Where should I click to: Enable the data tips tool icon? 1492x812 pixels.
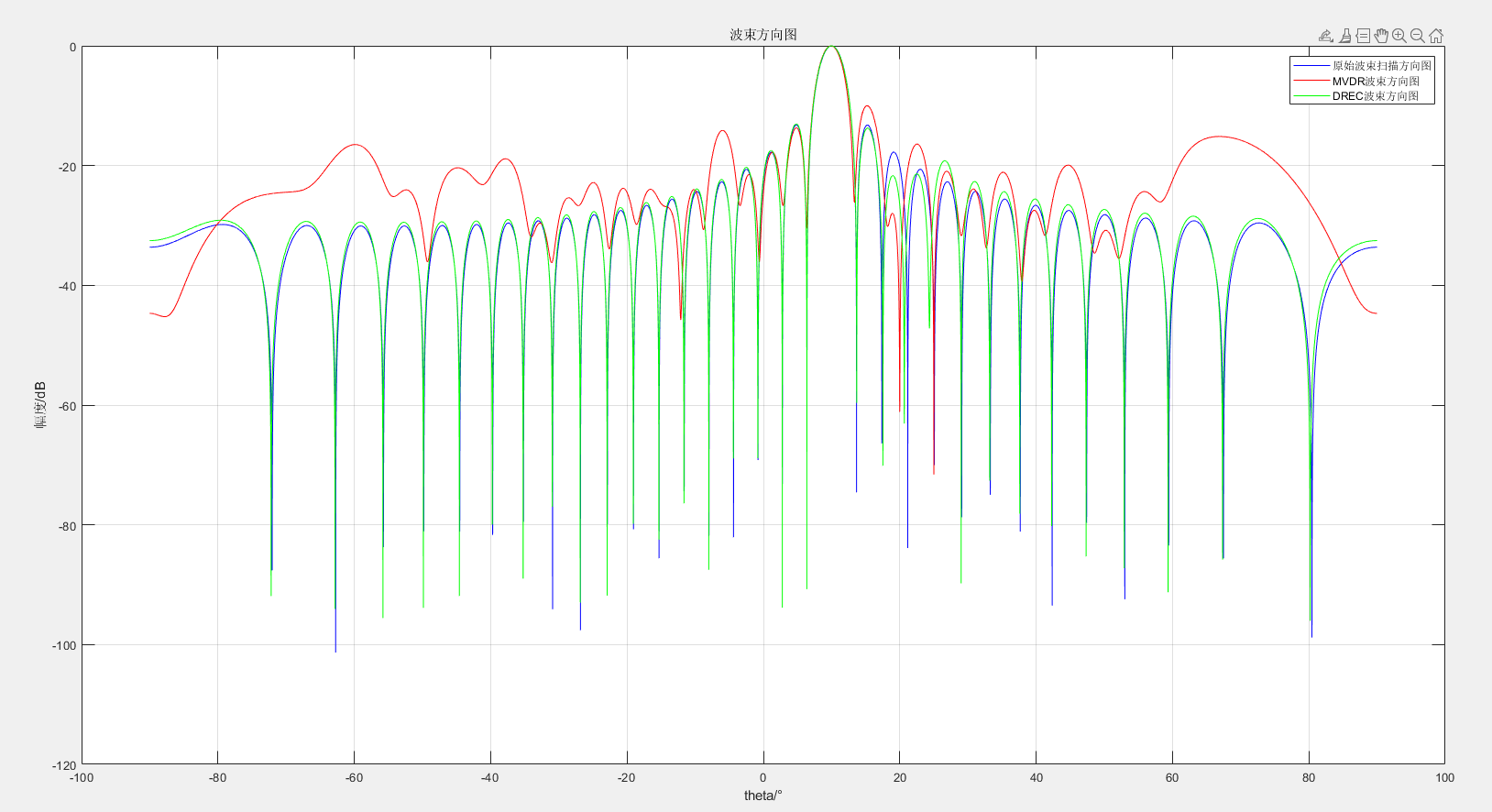(x=1363, y=36)
